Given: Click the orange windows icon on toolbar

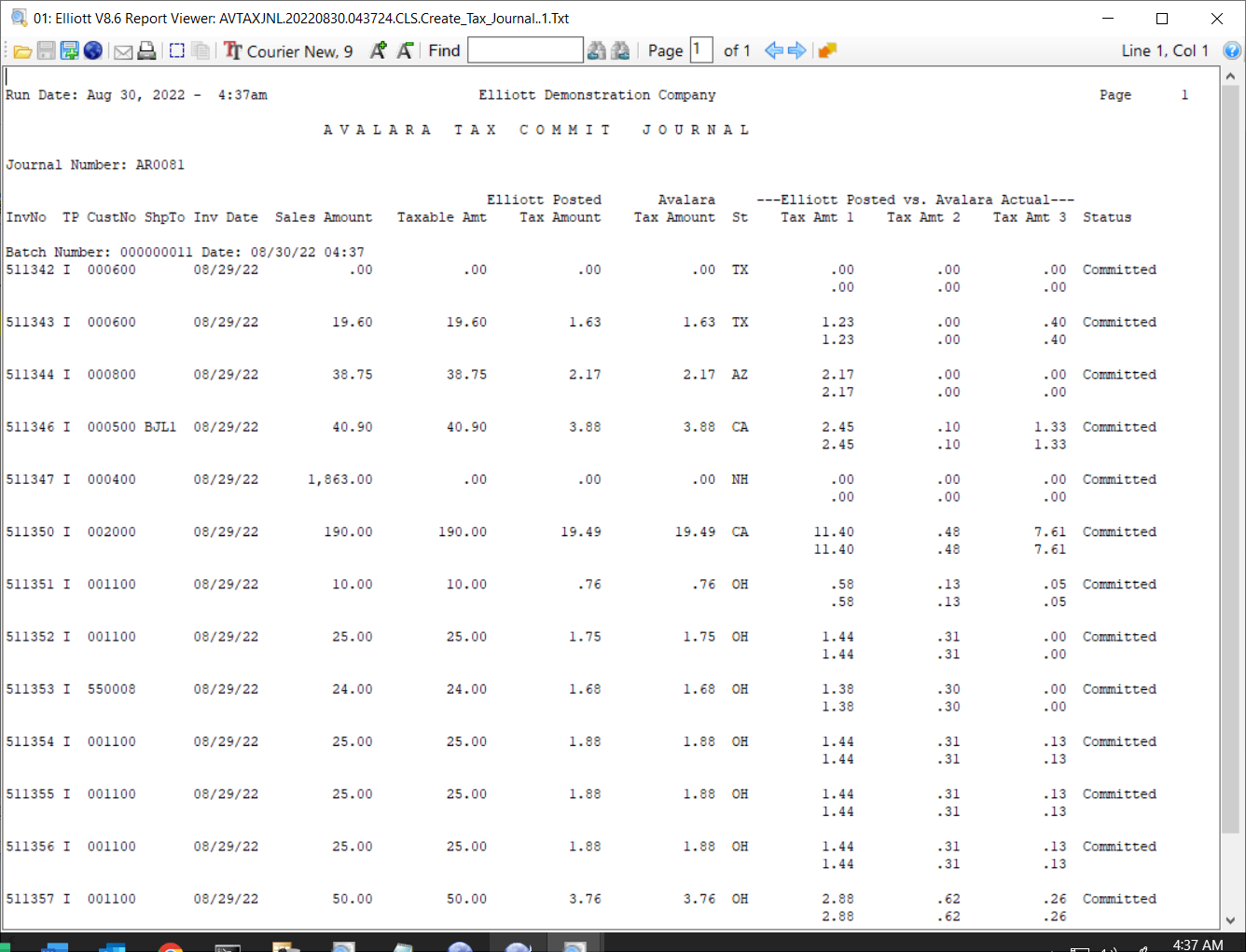Looking at the screenshot, I should click(827, 51).
